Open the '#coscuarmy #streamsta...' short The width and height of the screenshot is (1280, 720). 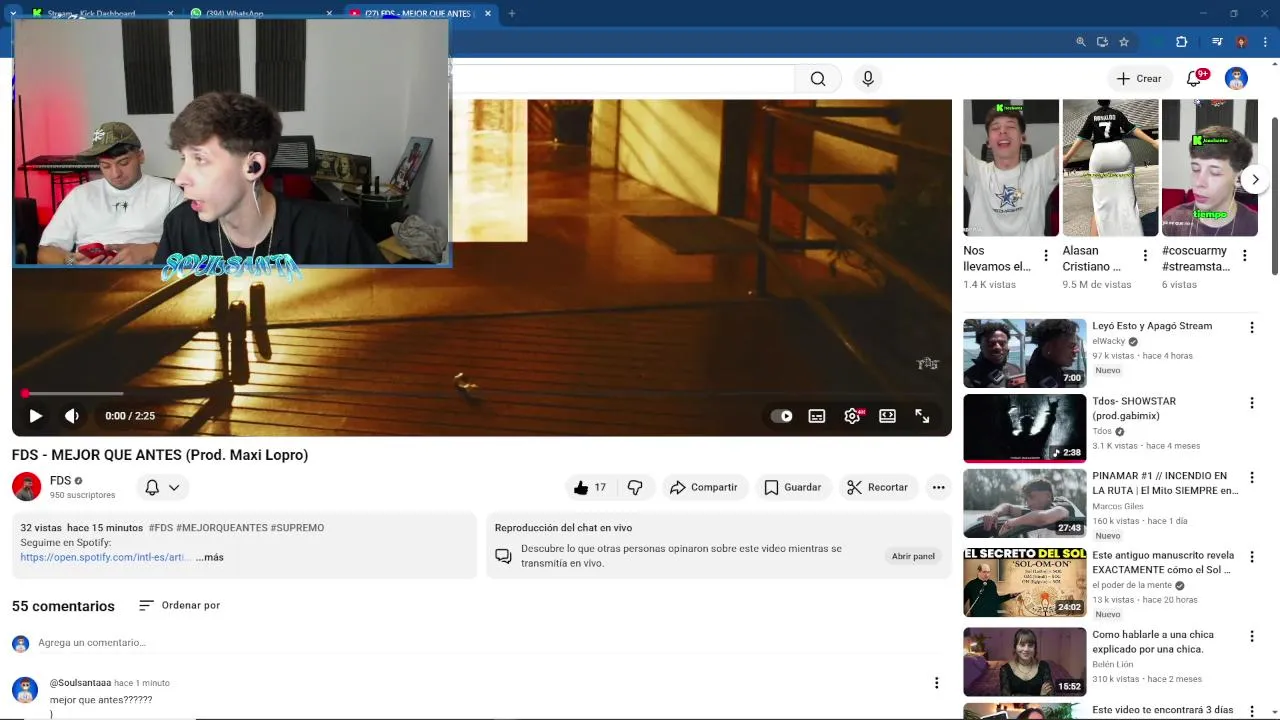click(1210, 168)
